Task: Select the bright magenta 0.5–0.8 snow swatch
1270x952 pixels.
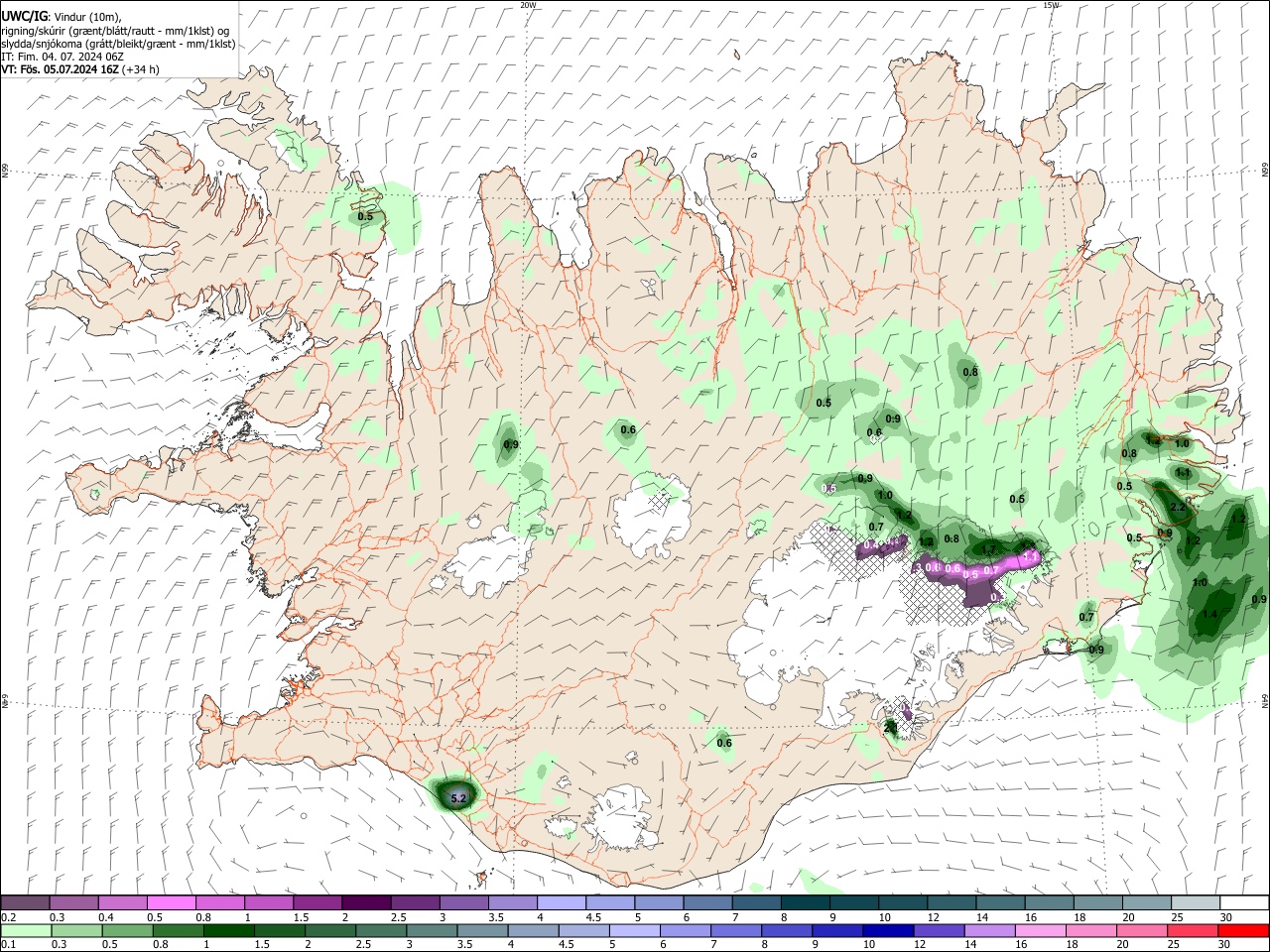Action: pyautogui.click(x=173, y=902)
